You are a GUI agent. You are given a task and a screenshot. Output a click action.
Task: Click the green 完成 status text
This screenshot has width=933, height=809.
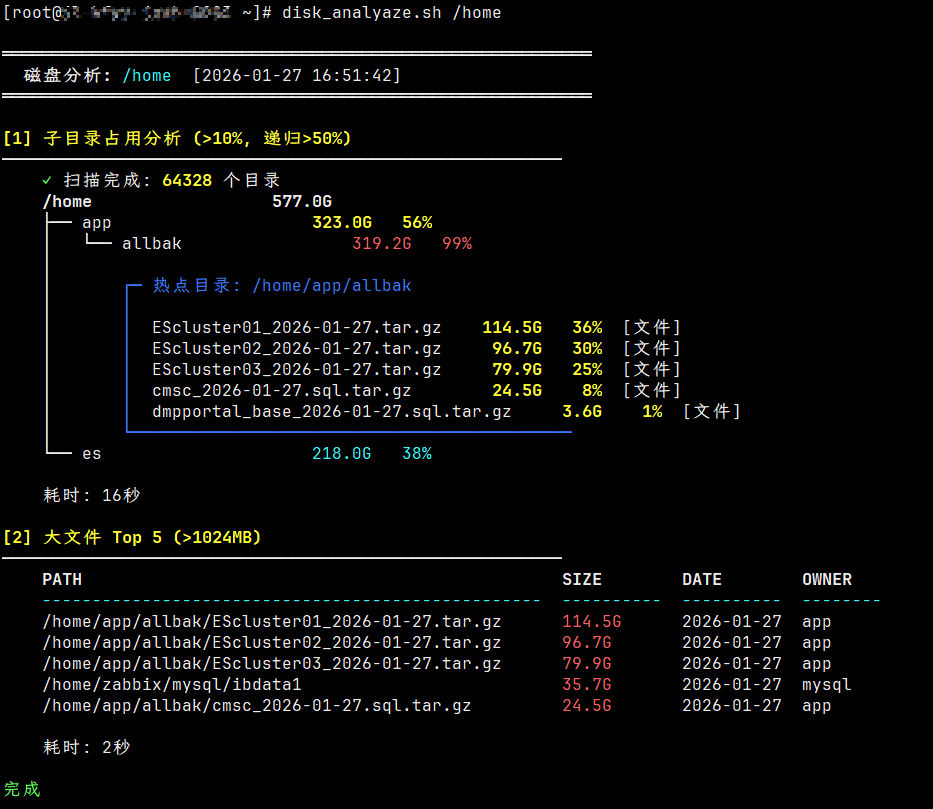click(x=22, y=790)
